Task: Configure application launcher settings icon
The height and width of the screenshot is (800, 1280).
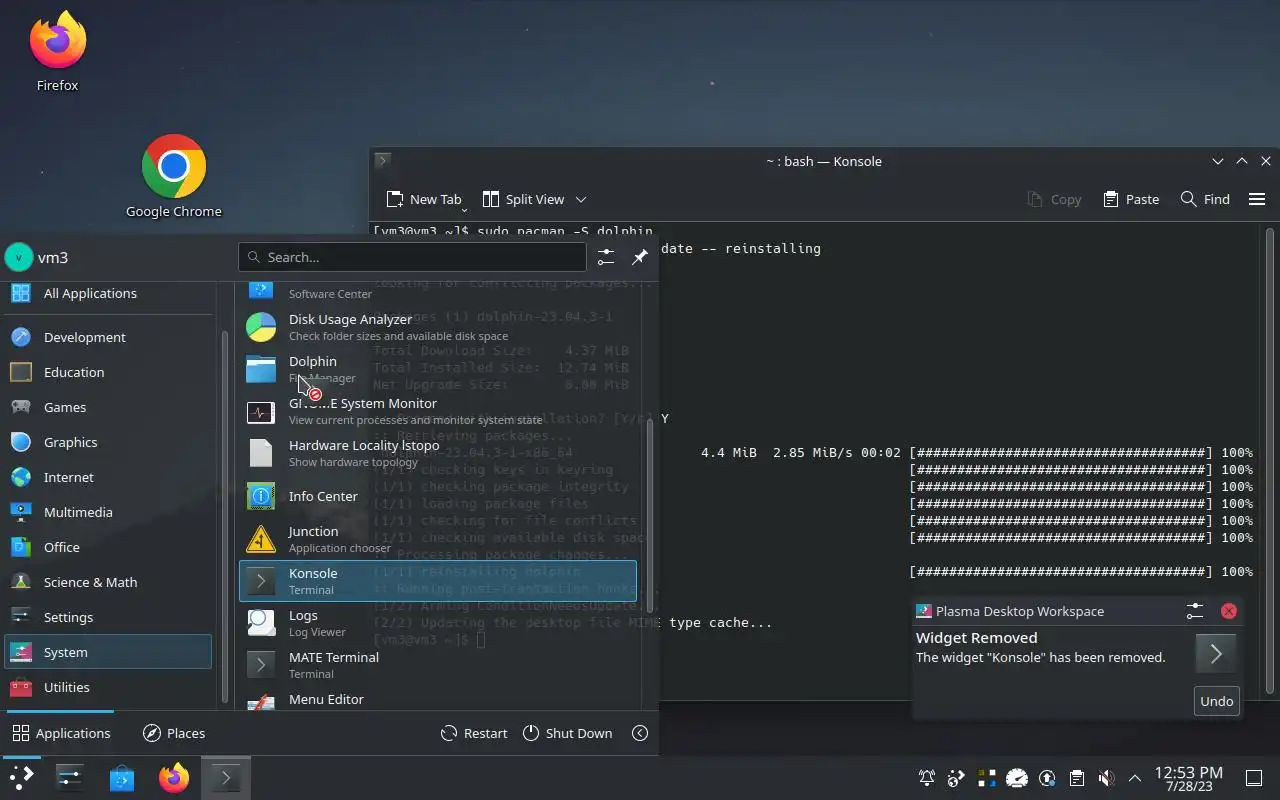Action: (x=606, y=257)
